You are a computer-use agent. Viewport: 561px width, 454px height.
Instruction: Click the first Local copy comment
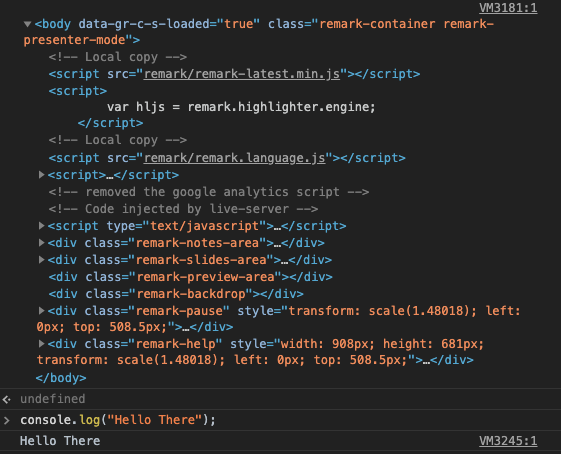tap(118, 57)
